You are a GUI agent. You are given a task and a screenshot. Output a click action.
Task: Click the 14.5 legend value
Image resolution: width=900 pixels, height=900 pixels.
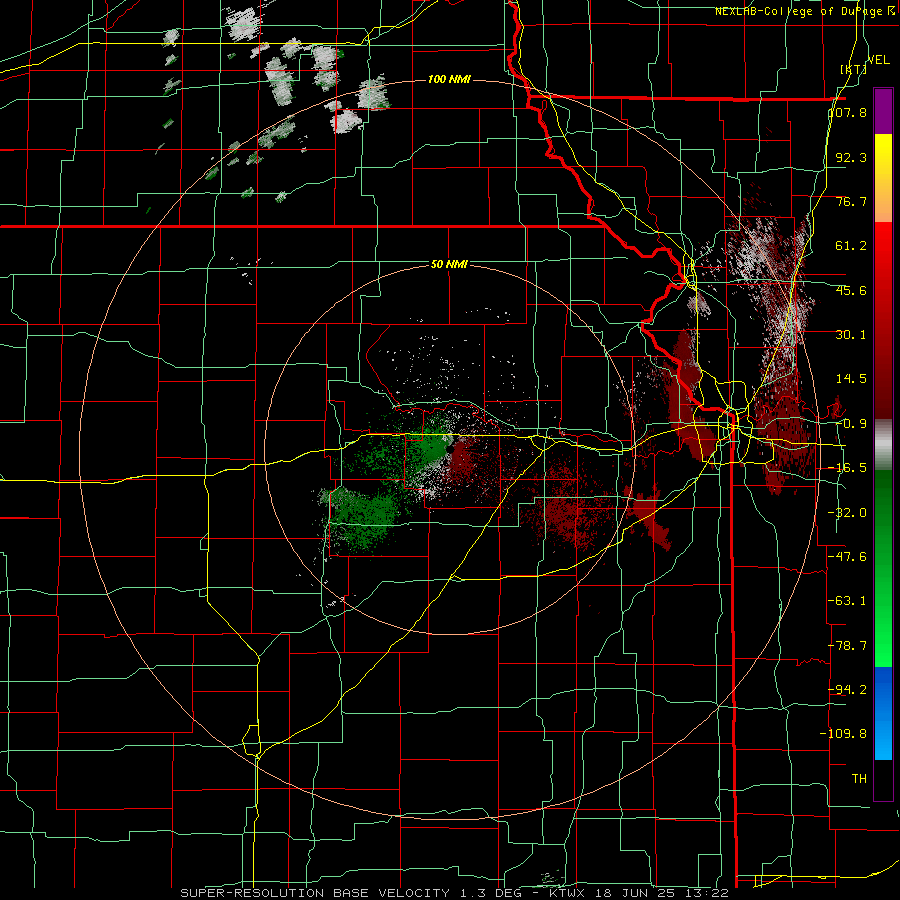[x=851, y=379]
